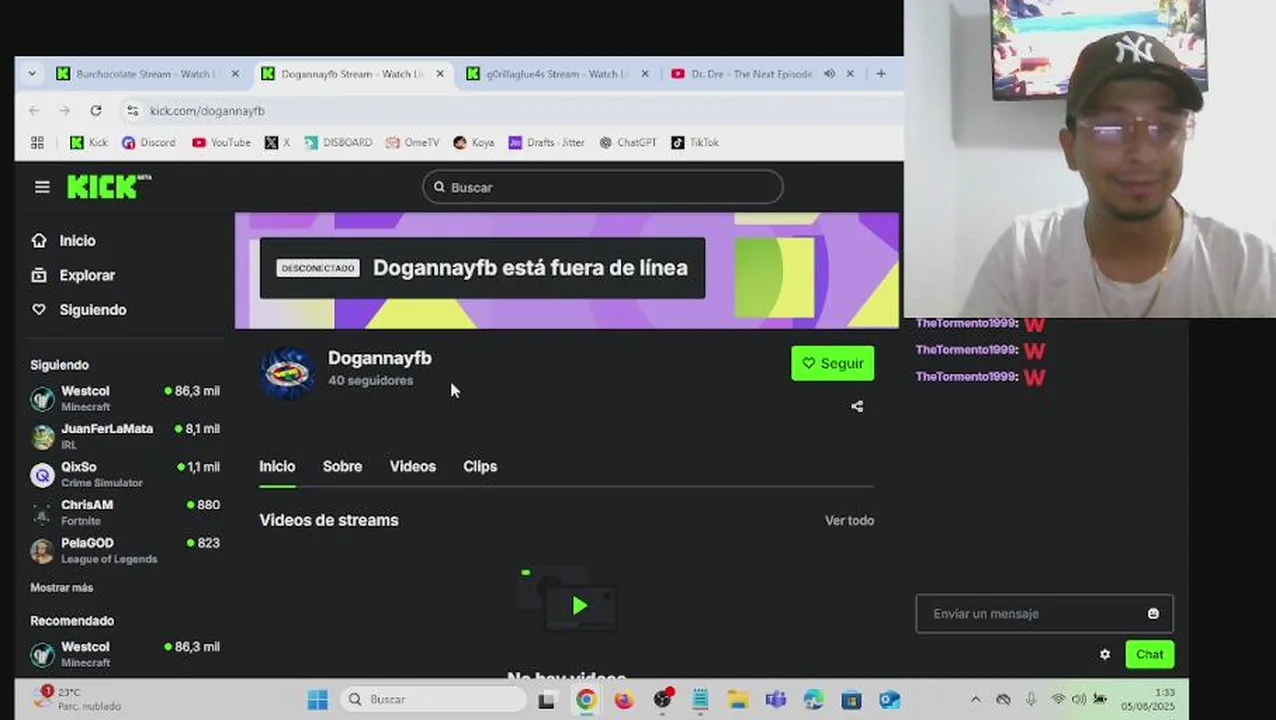The height and width of the screenshot is (720, 1276).
Task: Click the Dogannayfb channel avatar
Action: click(x=287, y=373)
